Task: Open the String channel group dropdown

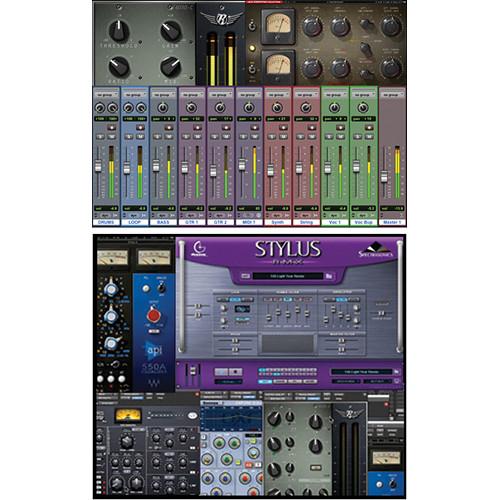Action: [x=306, y=95]
